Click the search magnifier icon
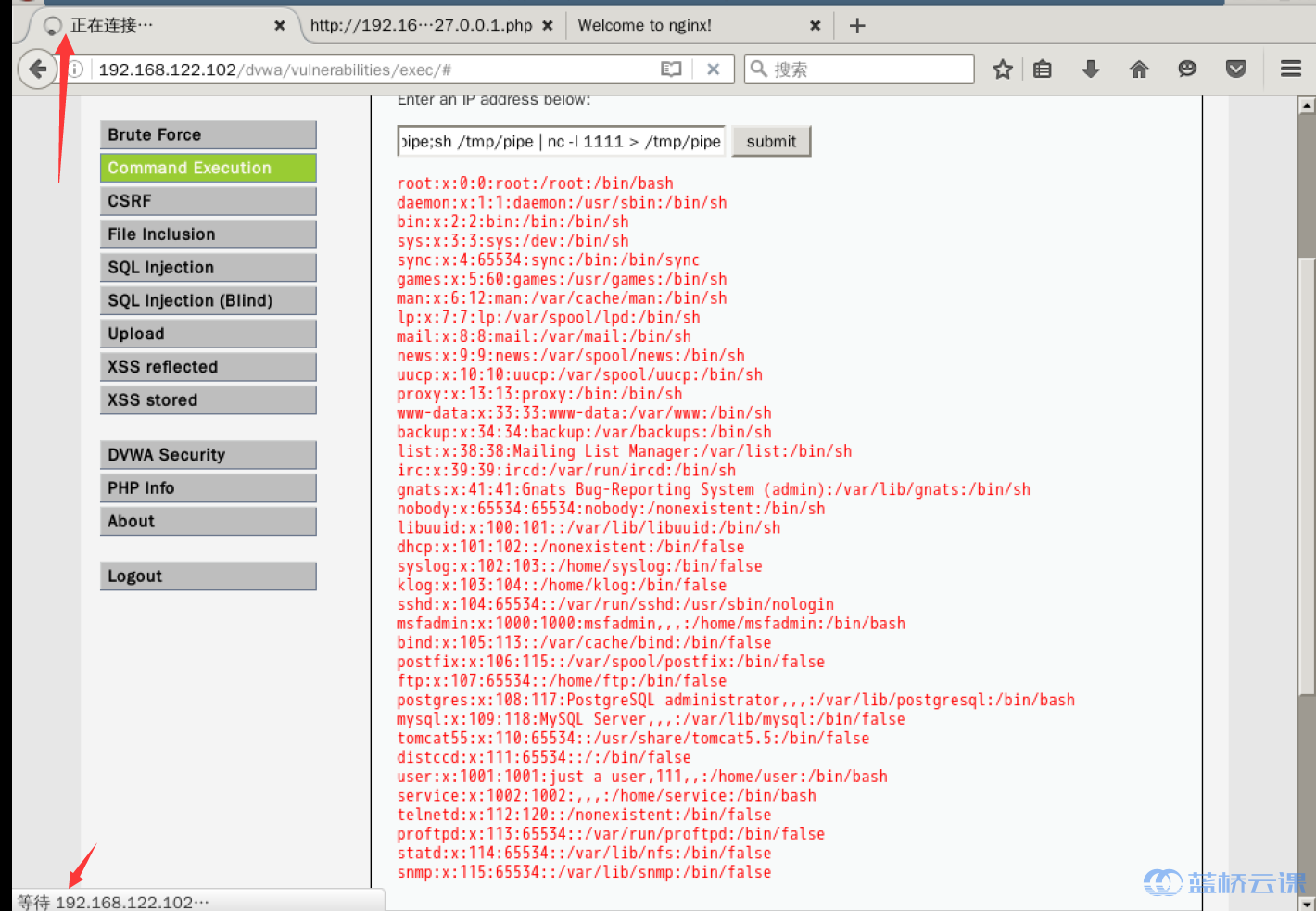The width and height of the screenshot is (1316, 911). click(759, 70)
